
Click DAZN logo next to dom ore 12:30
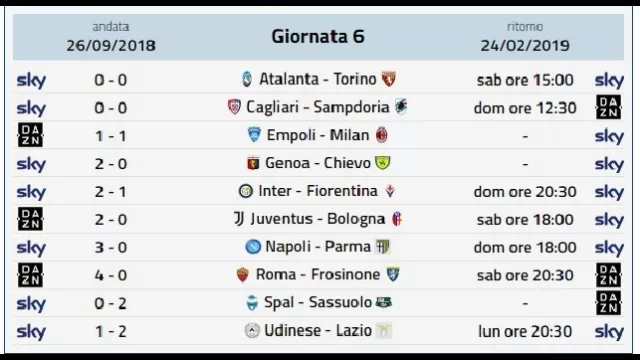(609, 107)
